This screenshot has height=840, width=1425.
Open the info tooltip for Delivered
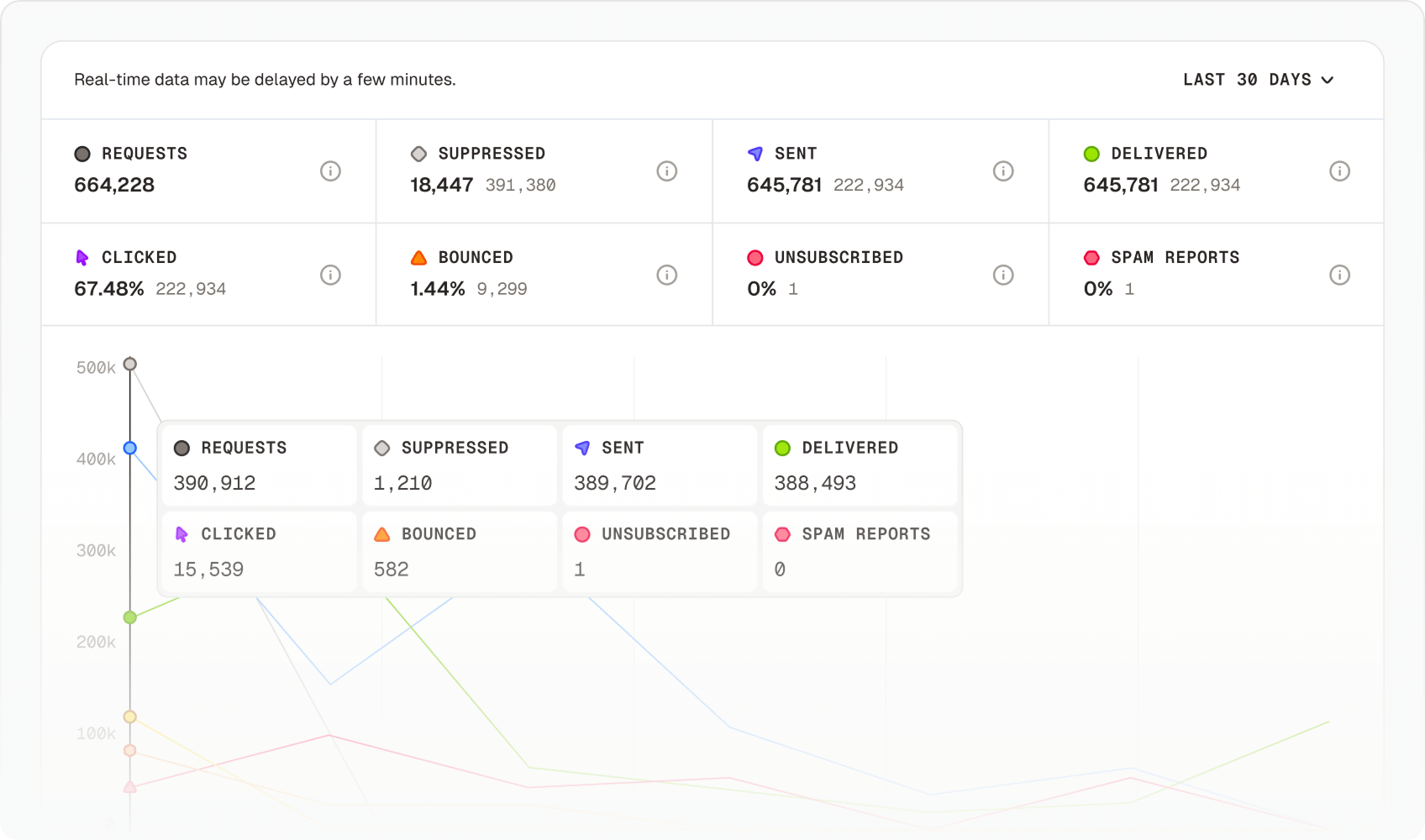click(1340, 171)
